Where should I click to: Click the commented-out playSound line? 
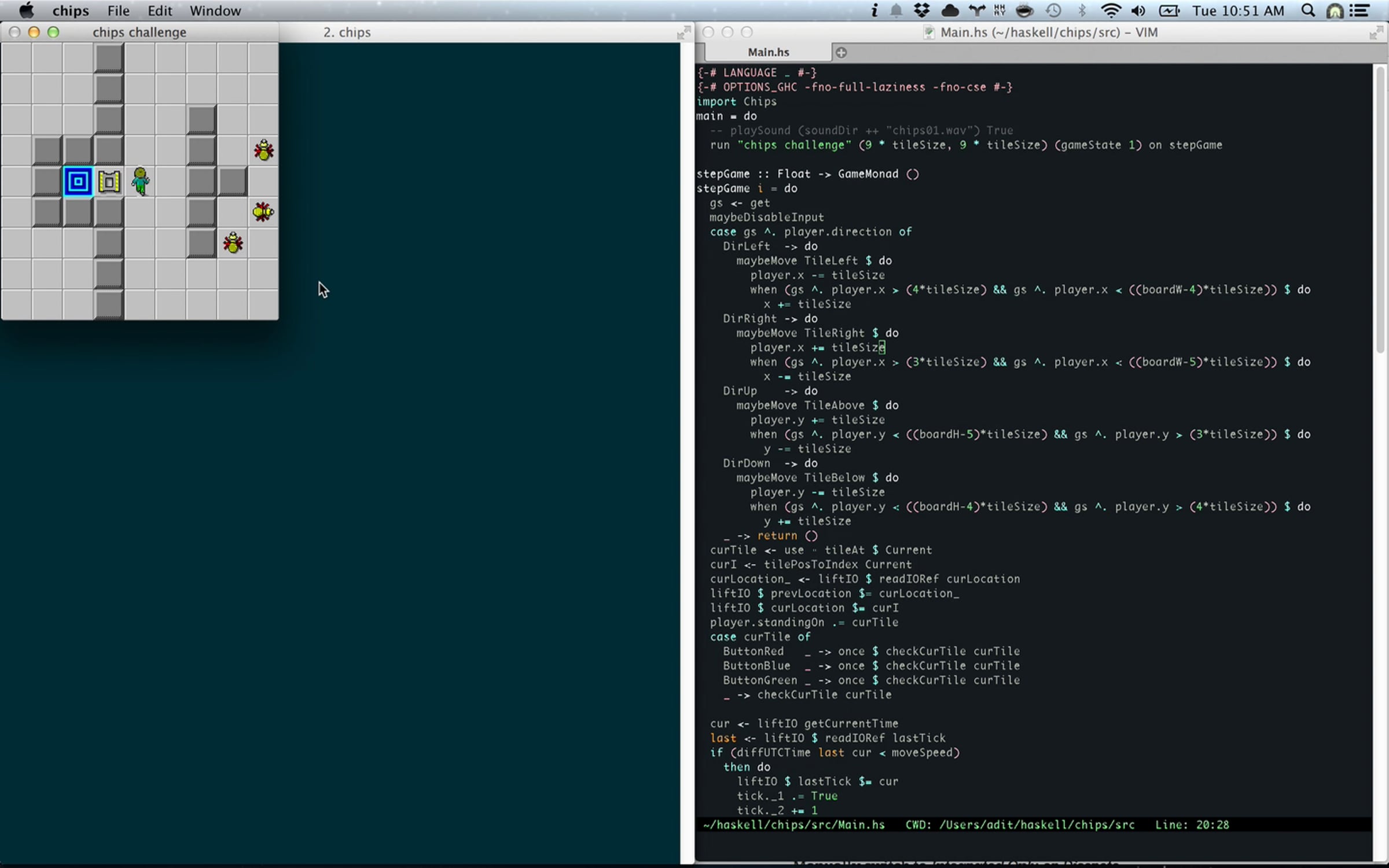862,130
